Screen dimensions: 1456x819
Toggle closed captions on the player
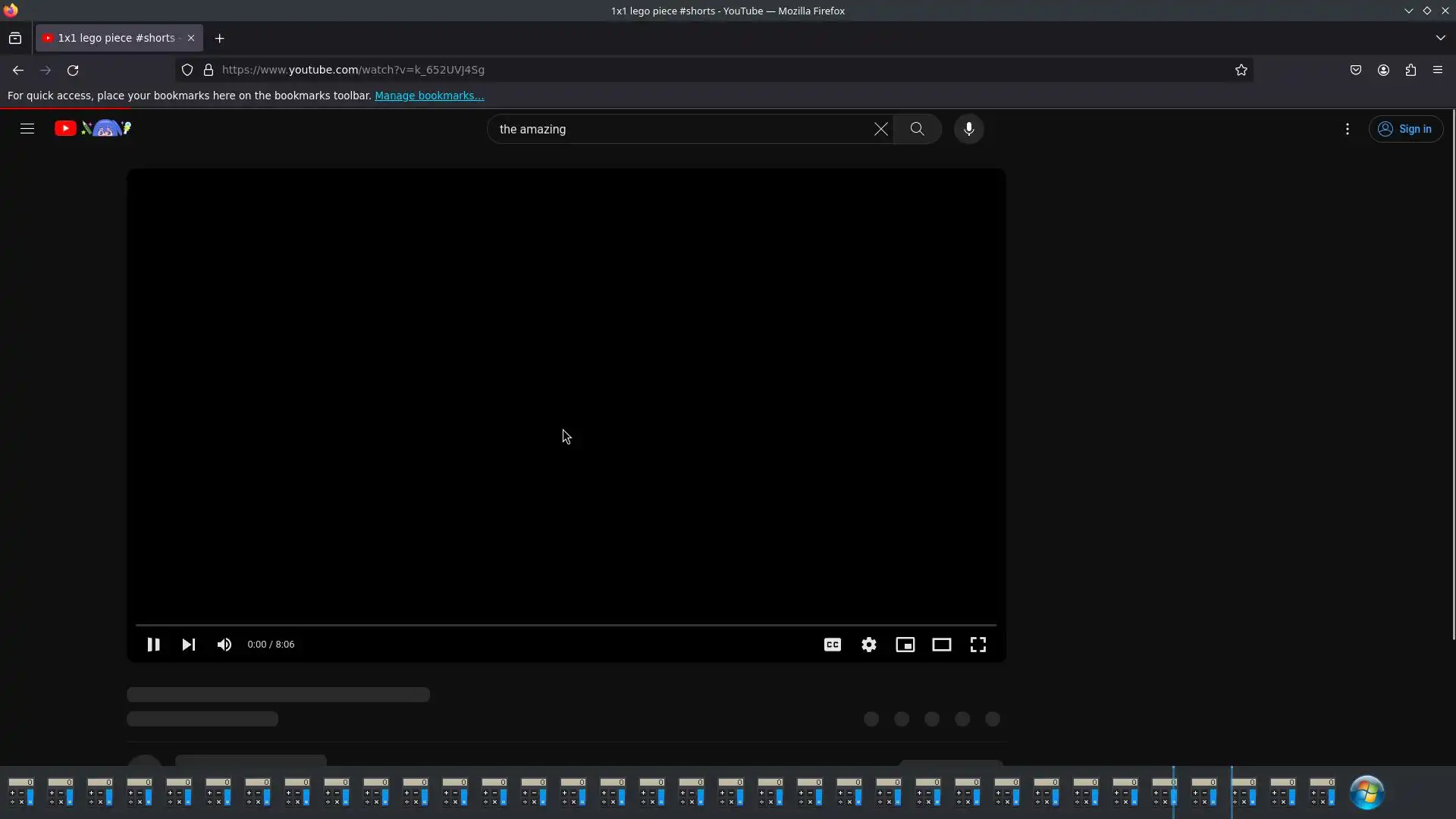point(832,645)
